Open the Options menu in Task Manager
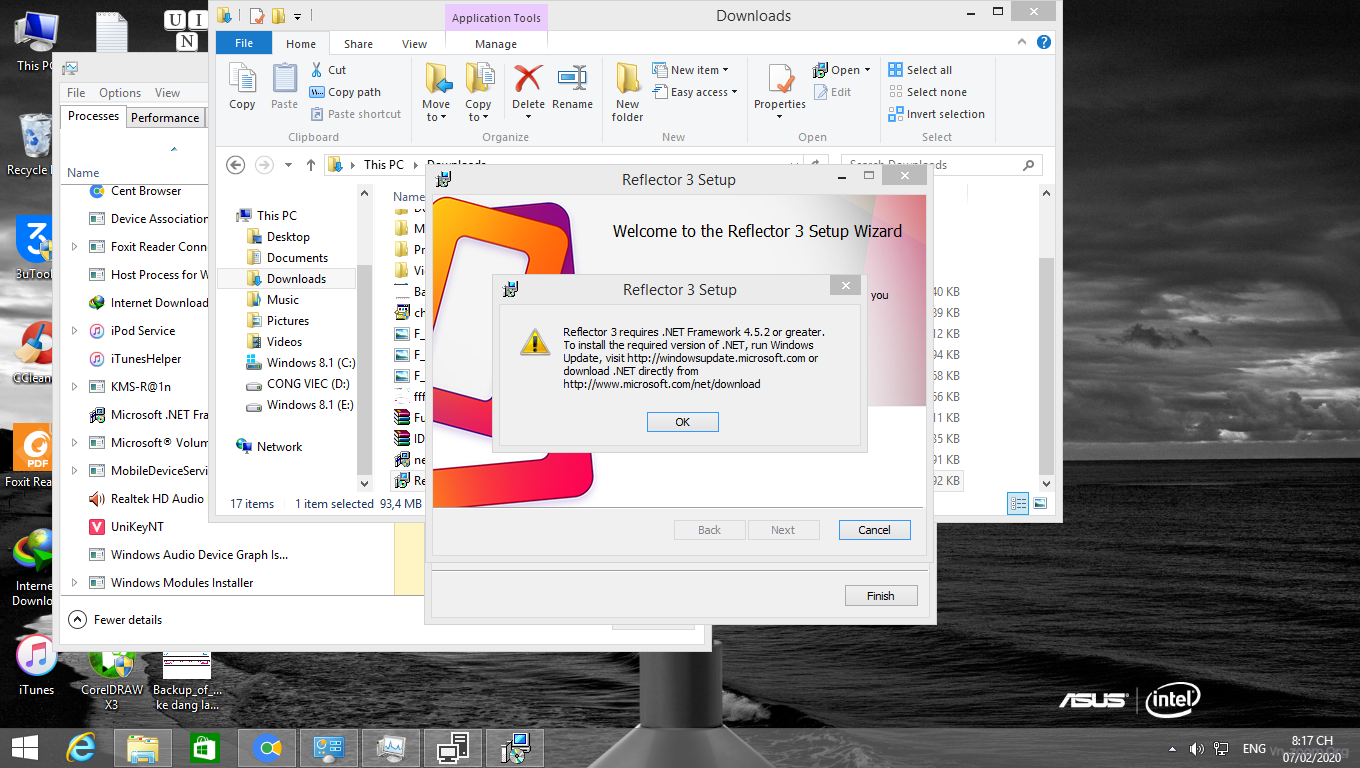Screen dimensions: 1360x768 click(x=120, y=93)
